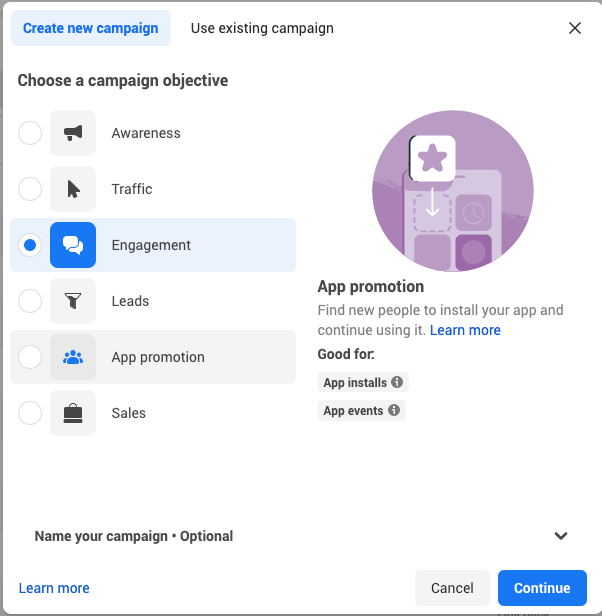Click the App promotion heading in details panel
The width and height of the screenshot is (602, 616).
coord(371,286)
